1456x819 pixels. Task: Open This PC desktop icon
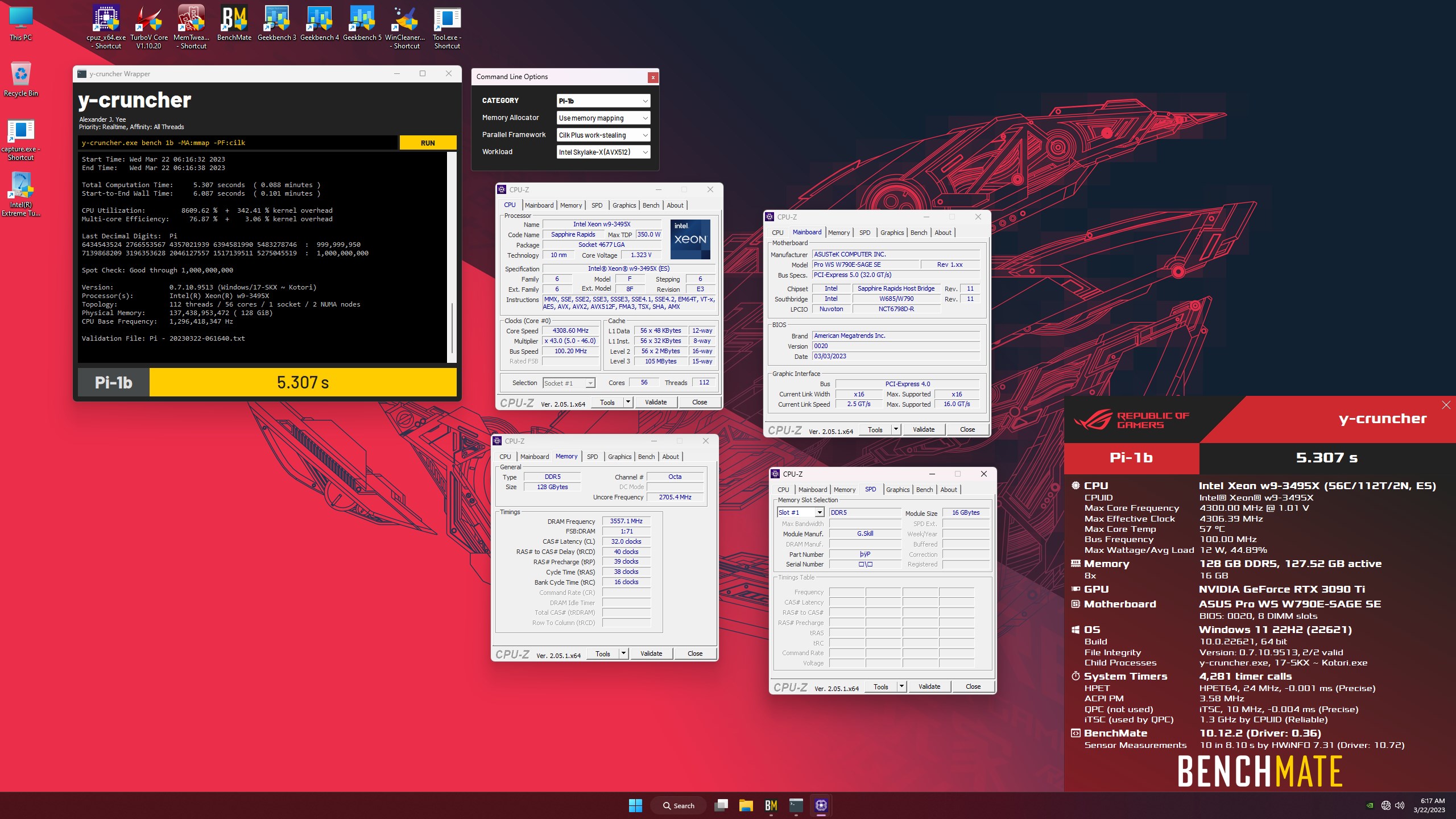click(x=21, y=24)
